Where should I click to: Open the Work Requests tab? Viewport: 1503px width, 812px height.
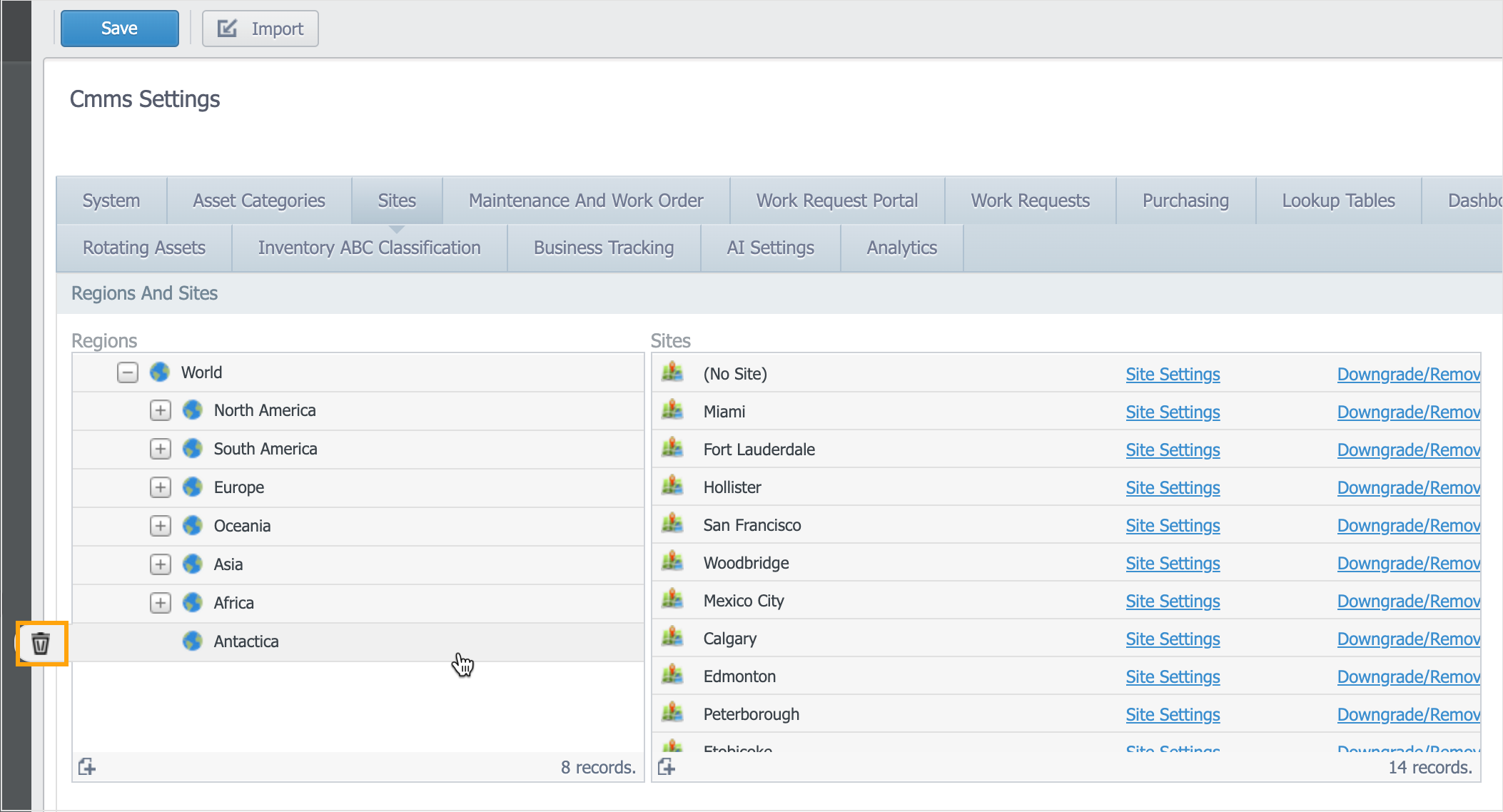(x=1031, y=201)
